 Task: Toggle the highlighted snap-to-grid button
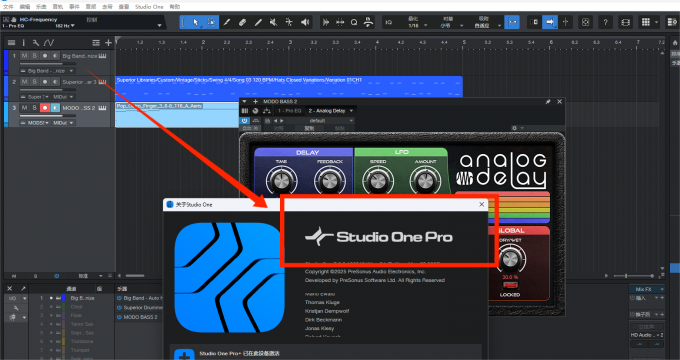[512, 22]
